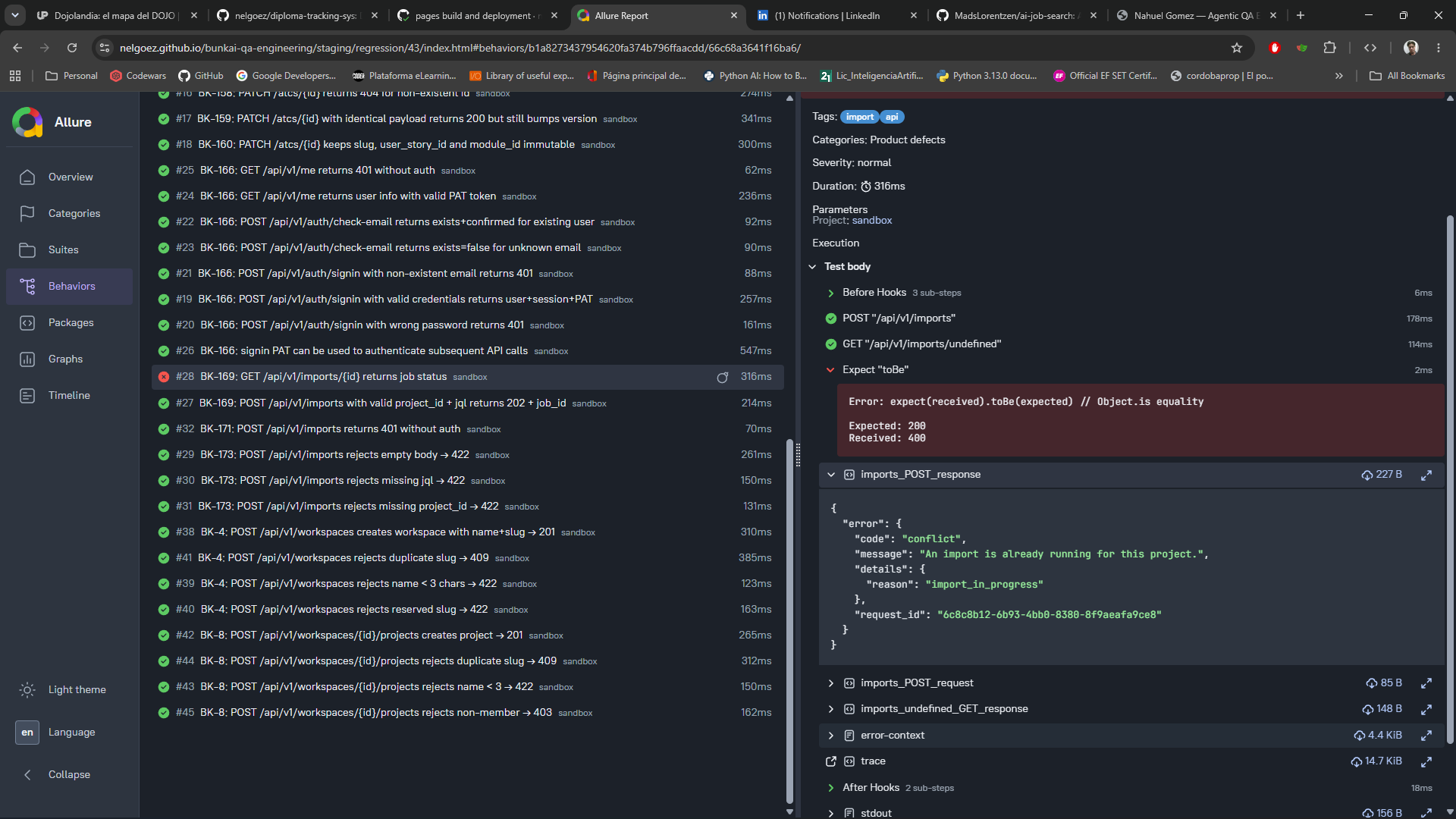This screenshot has height=819, width=1456.
Task: Open the Chrome profile avatar
Action: [1411, 48]
